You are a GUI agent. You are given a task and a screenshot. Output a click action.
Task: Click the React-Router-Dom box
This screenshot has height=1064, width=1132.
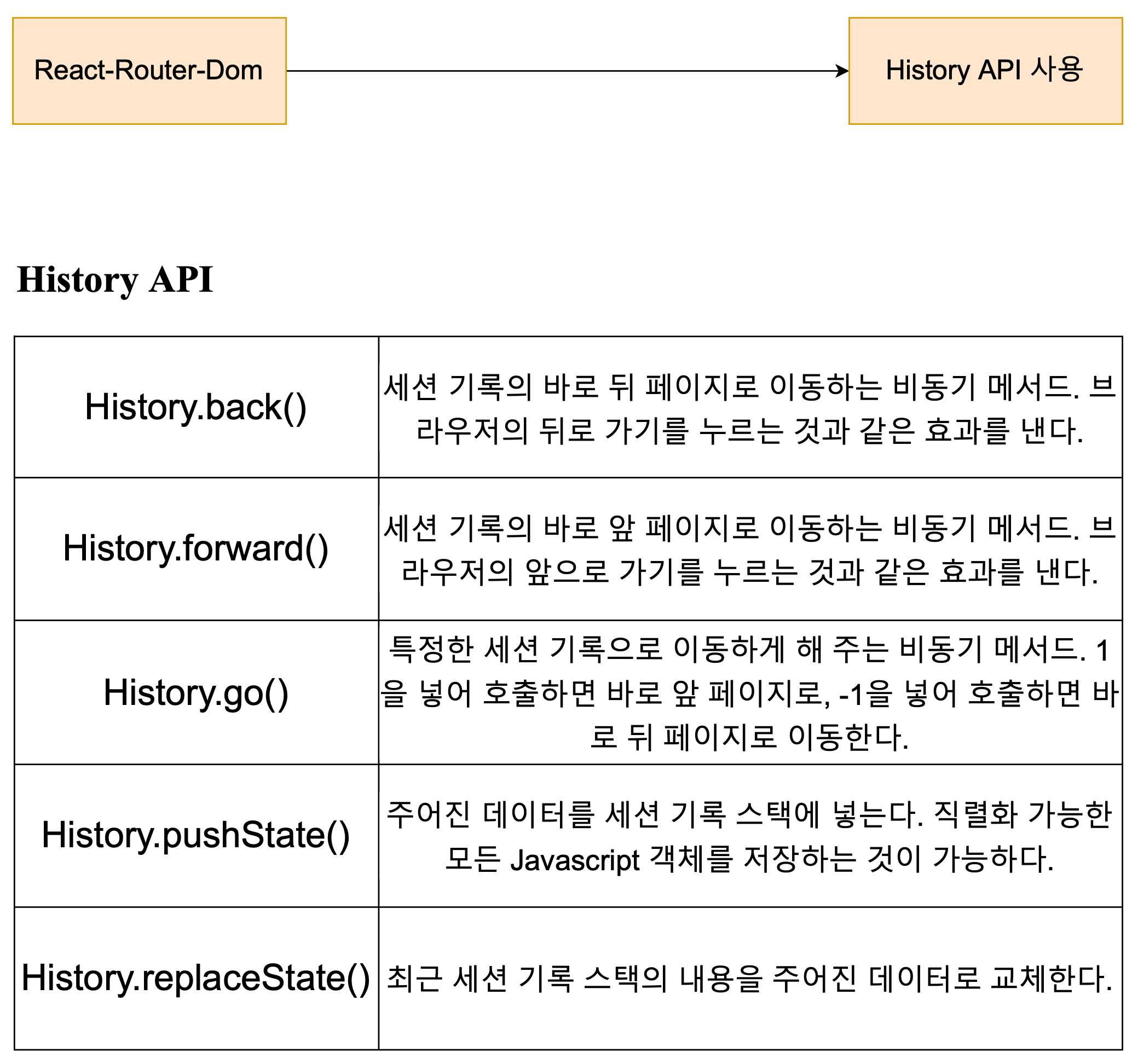click(149, 71)
